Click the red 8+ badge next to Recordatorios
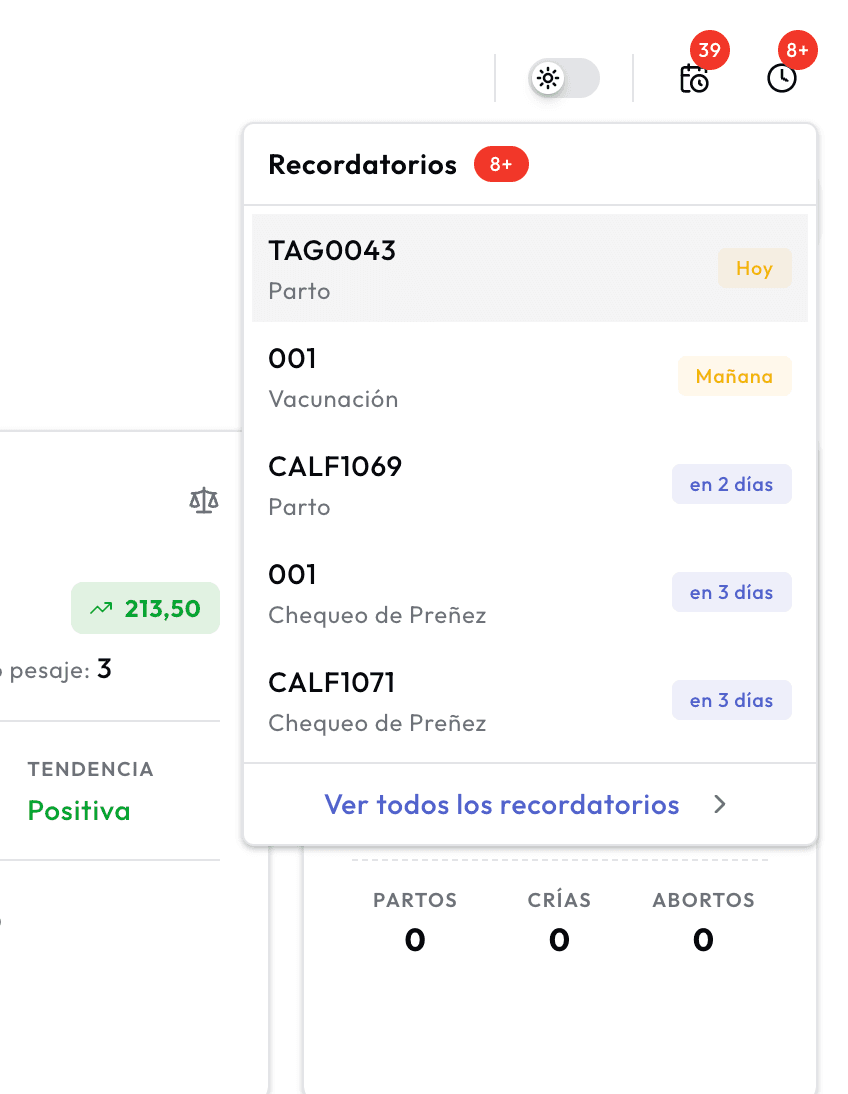The height and width of the screenshot is (1094, 848). [x=501, y=164]
